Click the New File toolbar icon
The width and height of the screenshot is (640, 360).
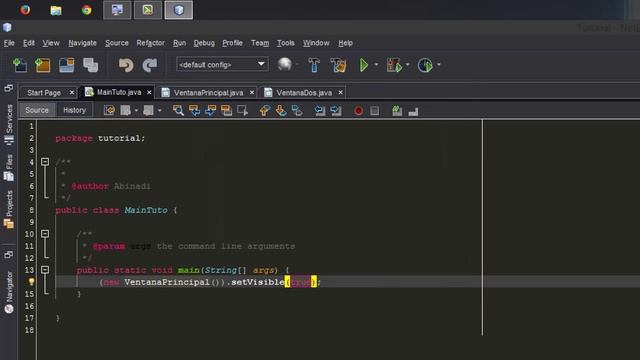click(20, 65)
